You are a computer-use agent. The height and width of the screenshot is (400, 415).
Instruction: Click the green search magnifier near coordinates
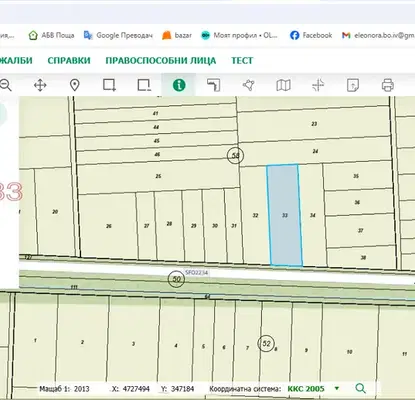[x=360, y=388]
